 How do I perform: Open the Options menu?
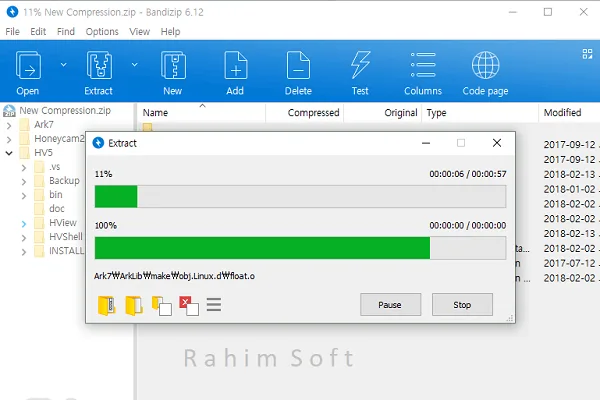tap(102, 31)
